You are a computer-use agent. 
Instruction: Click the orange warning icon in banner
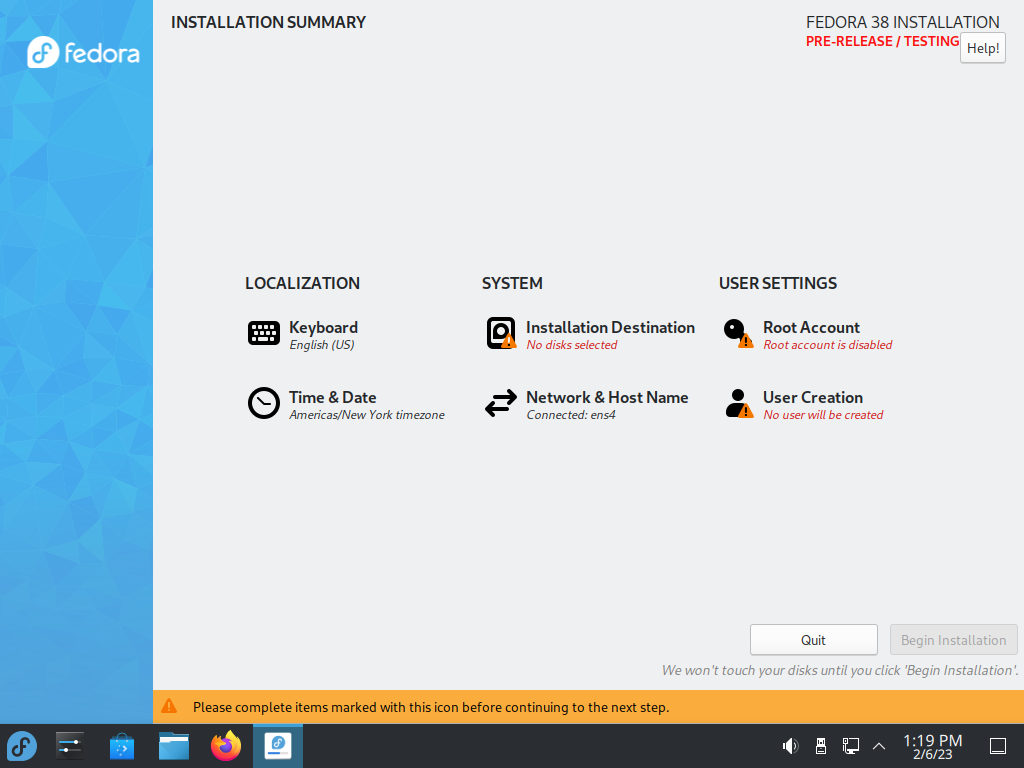(169, 706)
